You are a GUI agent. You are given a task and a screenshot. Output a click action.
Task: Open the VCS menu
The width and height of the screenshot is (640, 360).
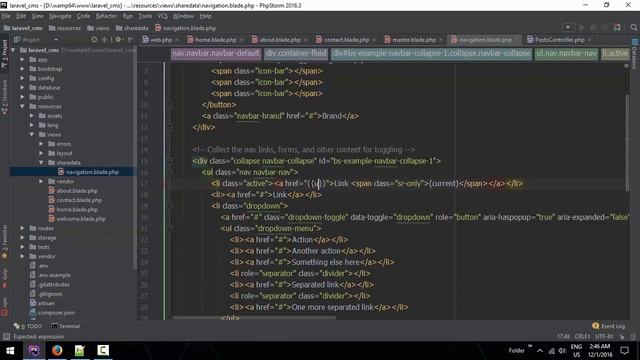(x=162, y=16)
